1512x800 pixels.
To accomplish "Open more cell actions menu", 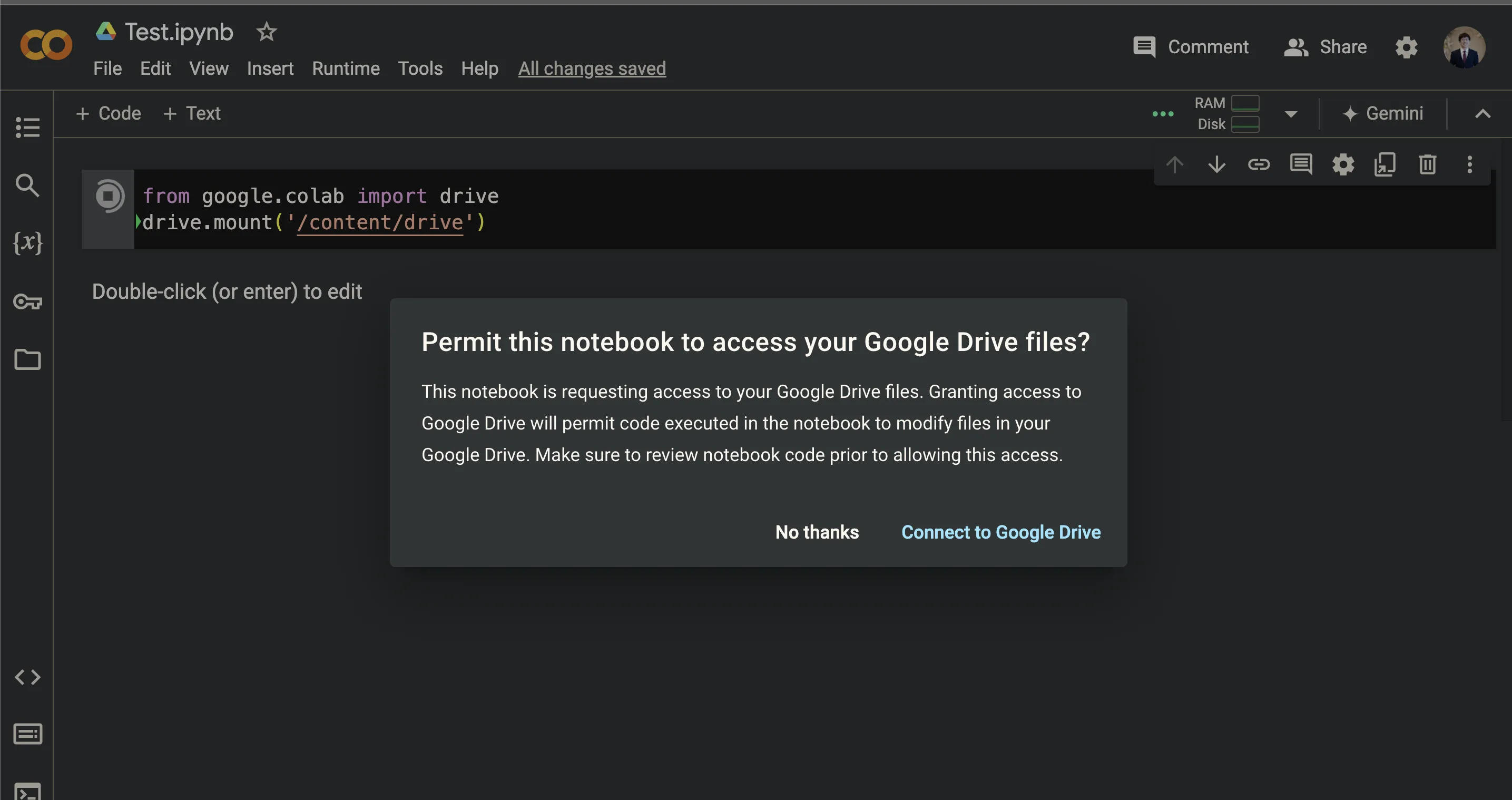I will click(x=1470, y=164).
